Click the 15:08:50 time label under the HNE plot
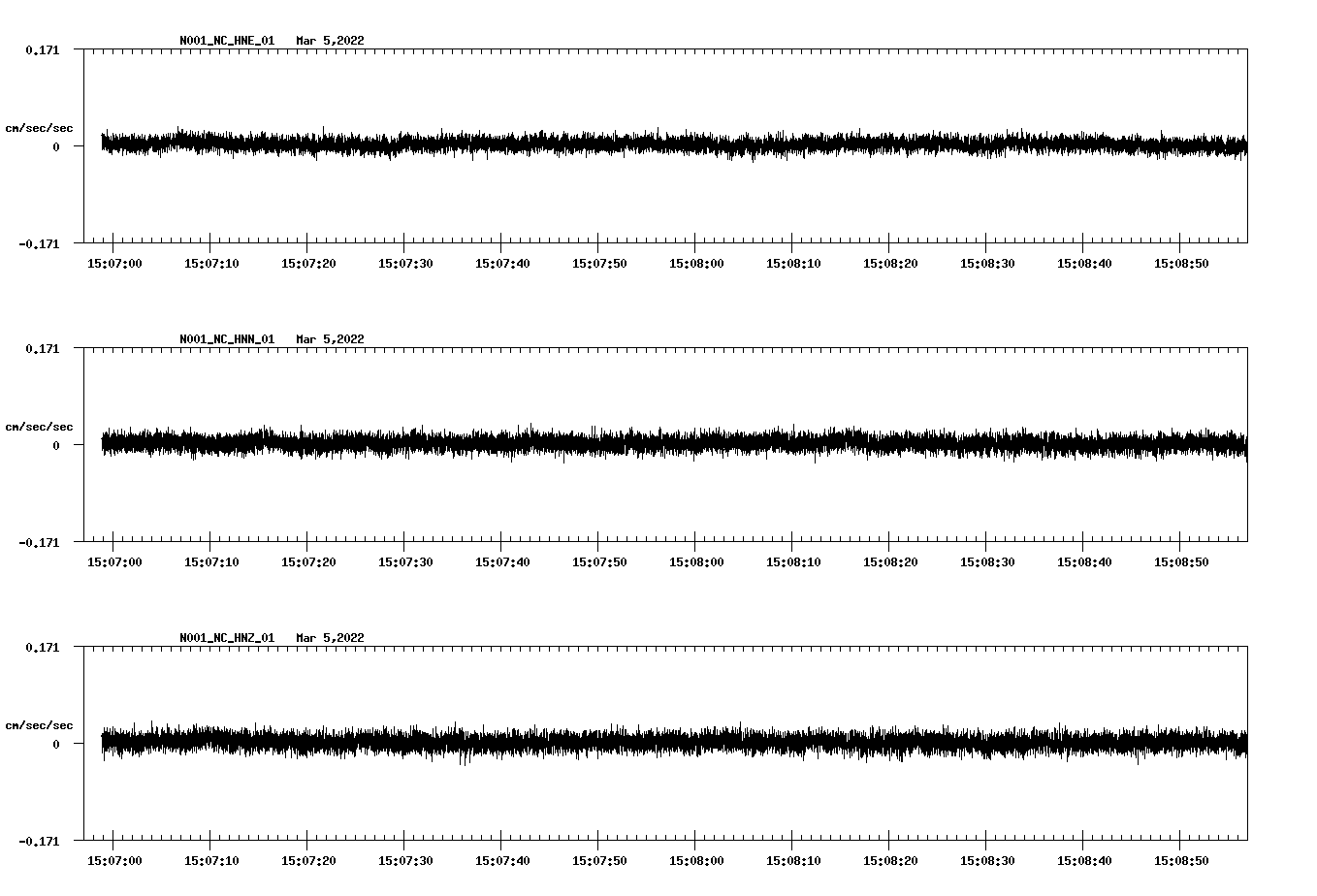Viewport: 1317px width, 896px height. point(1181,264)
